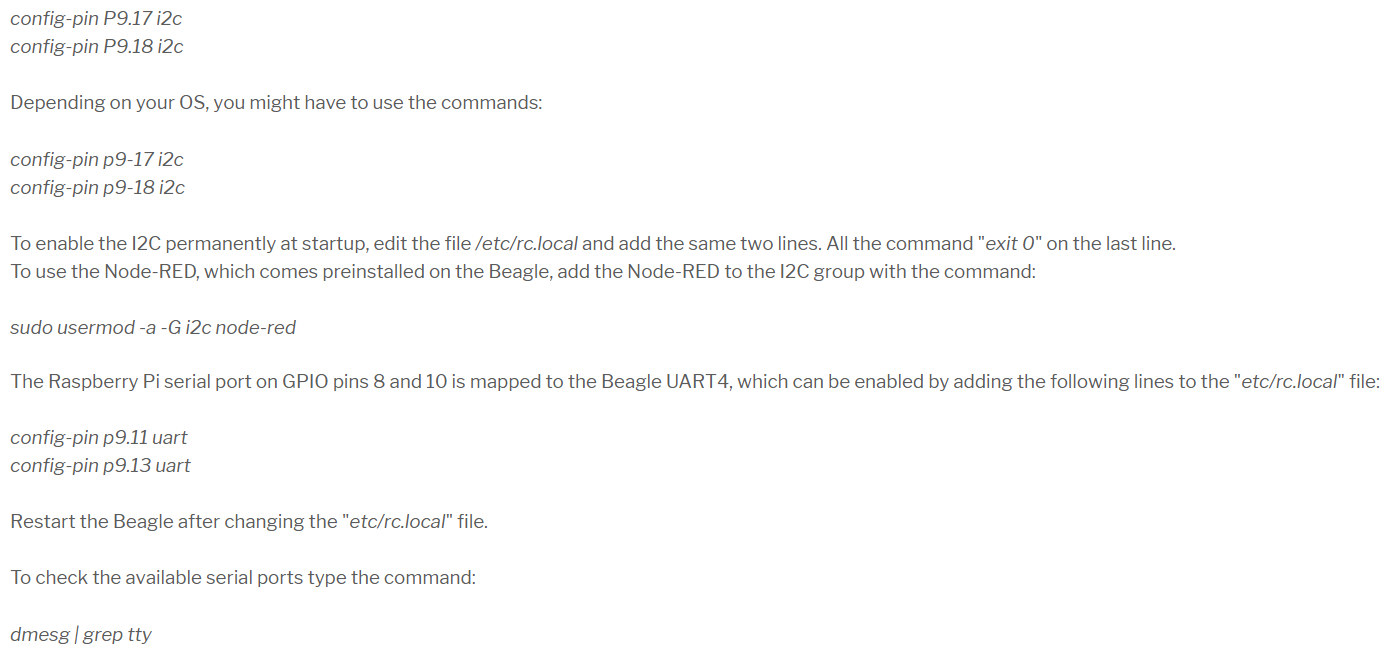Click the 'config-pin P9.17 i2c' command line

pyautogui.click(x=95, y=18)
